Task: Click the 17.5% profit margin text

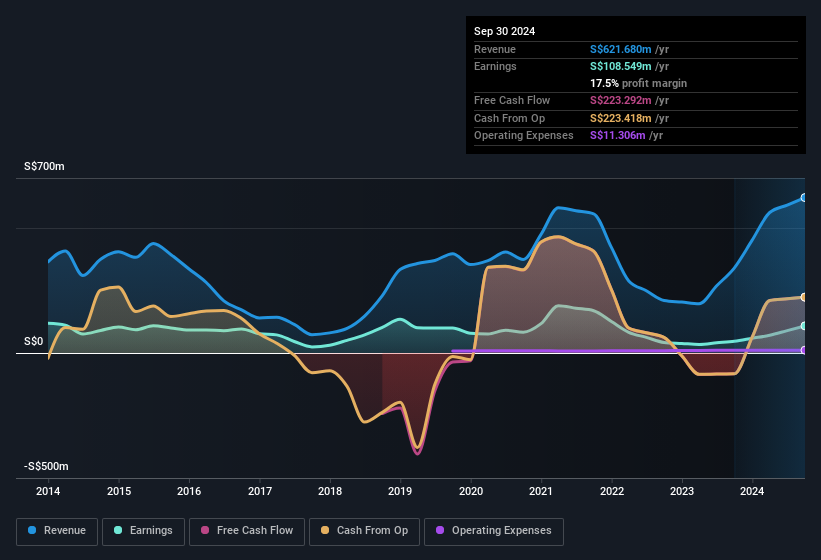Action: click(x=639, y=83)
